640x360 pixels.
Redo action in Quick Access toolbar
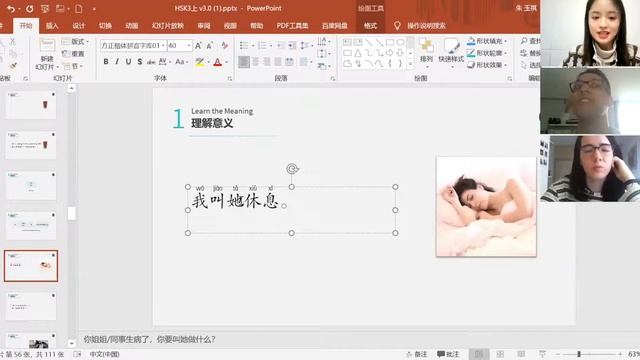(29, 9)
